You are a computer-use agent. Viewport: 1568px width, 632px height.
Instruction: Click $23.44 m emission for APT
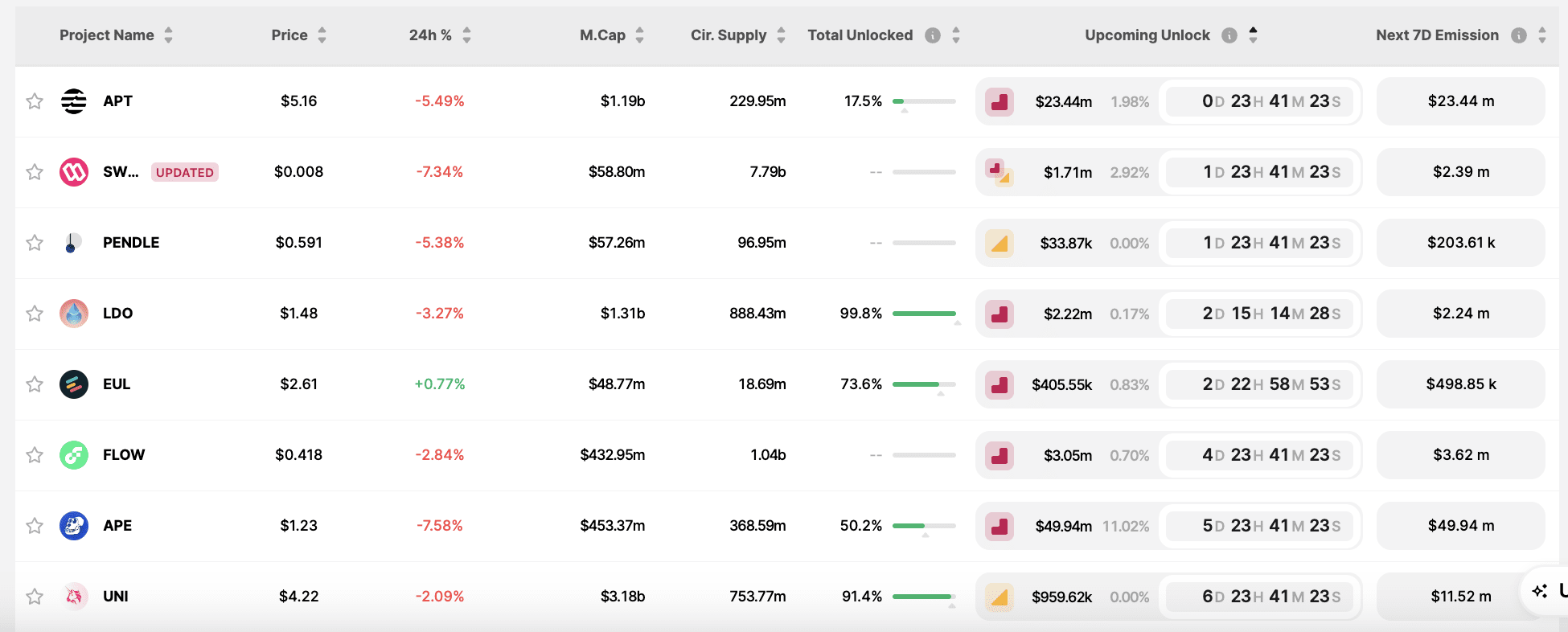[x=1461, y=101]
